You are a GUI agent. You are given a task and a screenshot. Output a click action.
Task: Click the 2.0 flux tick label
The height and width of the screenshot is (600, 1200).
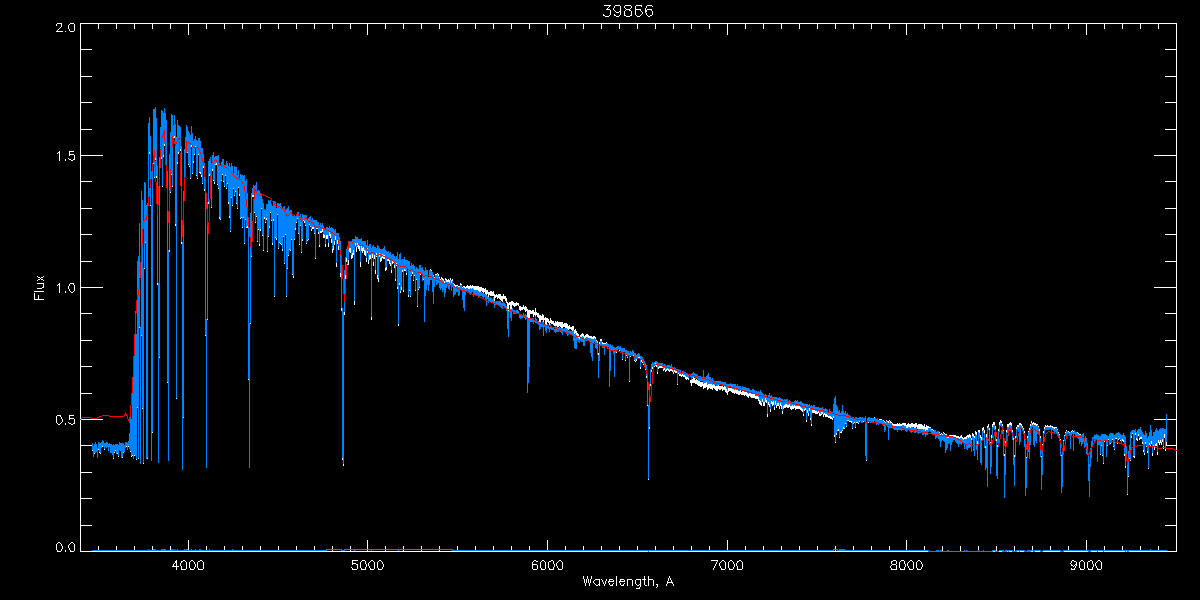pyautogui.click(x=65, y=28)
